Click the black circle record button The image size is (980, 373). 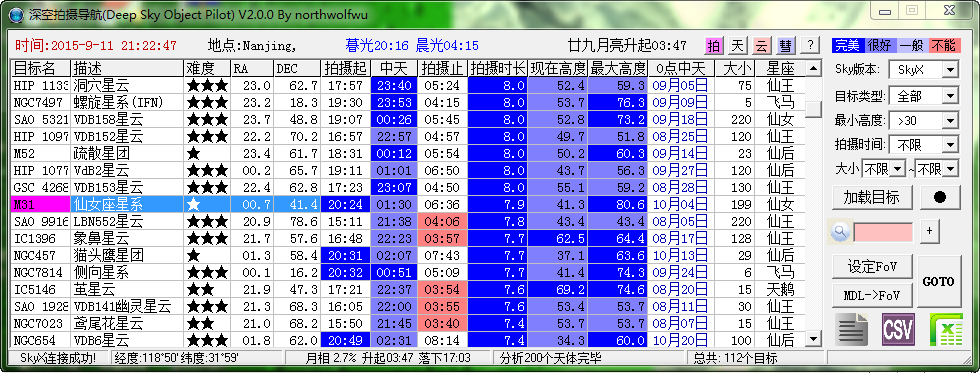point(939,197)
